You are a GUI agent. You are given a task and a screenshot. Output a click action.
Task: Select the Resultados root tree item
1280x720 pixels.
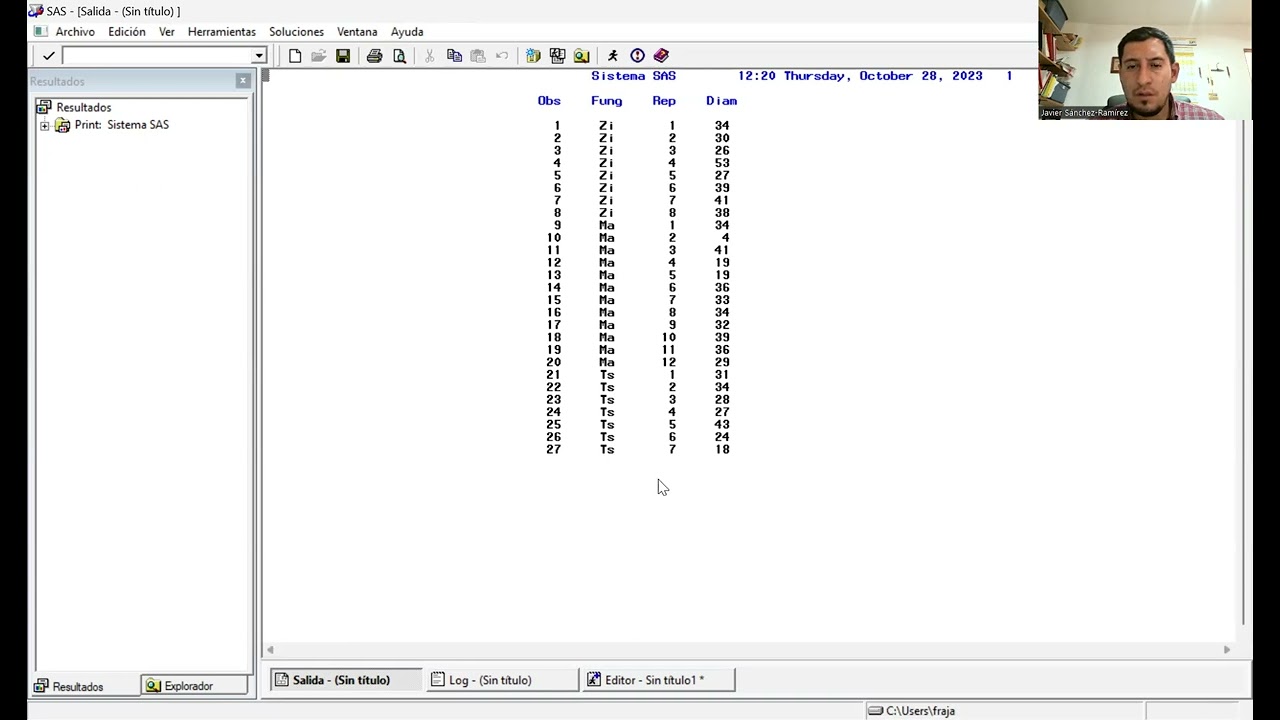84,107
